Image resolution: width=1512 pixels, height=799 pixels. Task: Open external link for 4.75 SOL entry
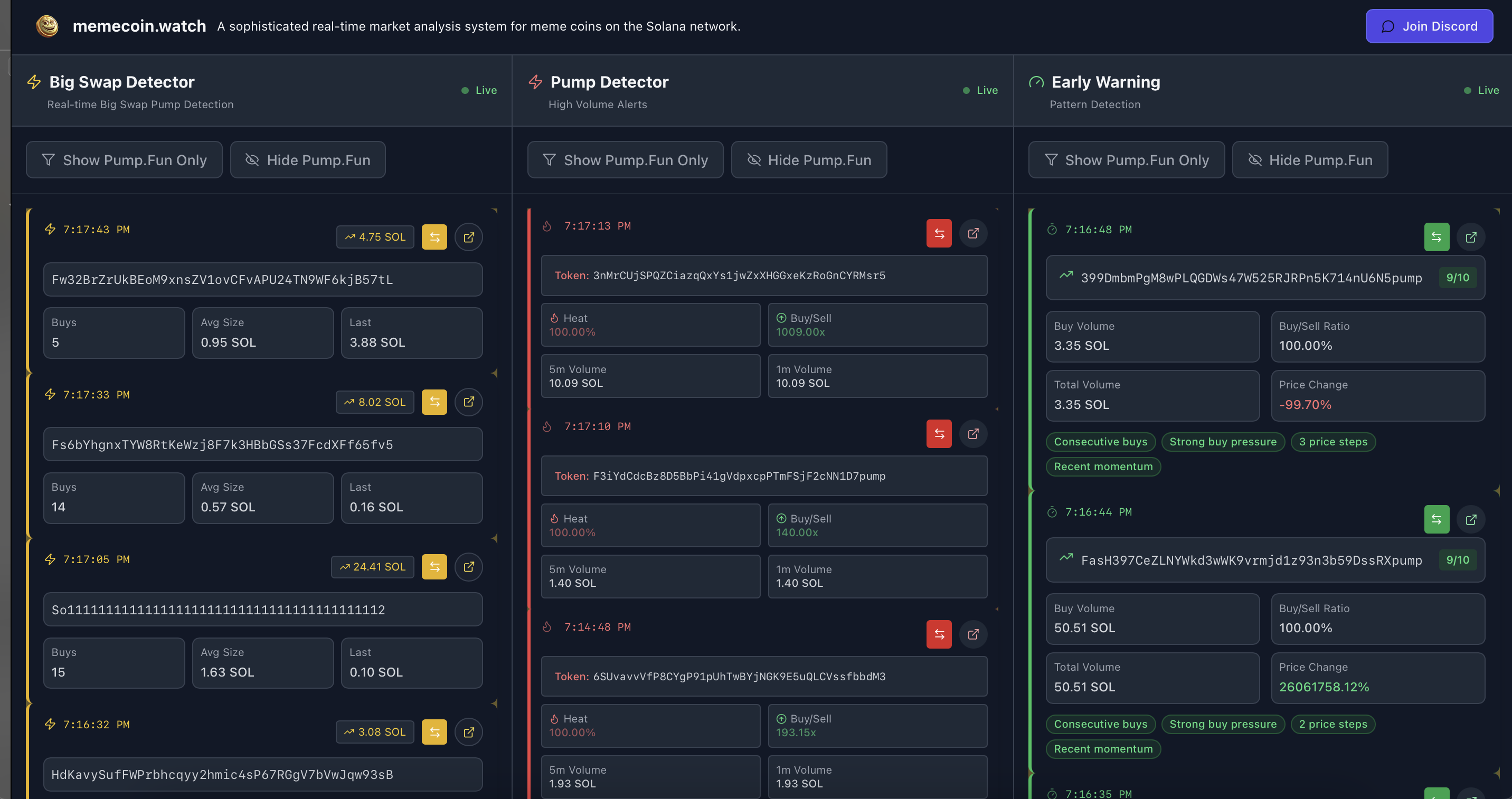point(468,237)
